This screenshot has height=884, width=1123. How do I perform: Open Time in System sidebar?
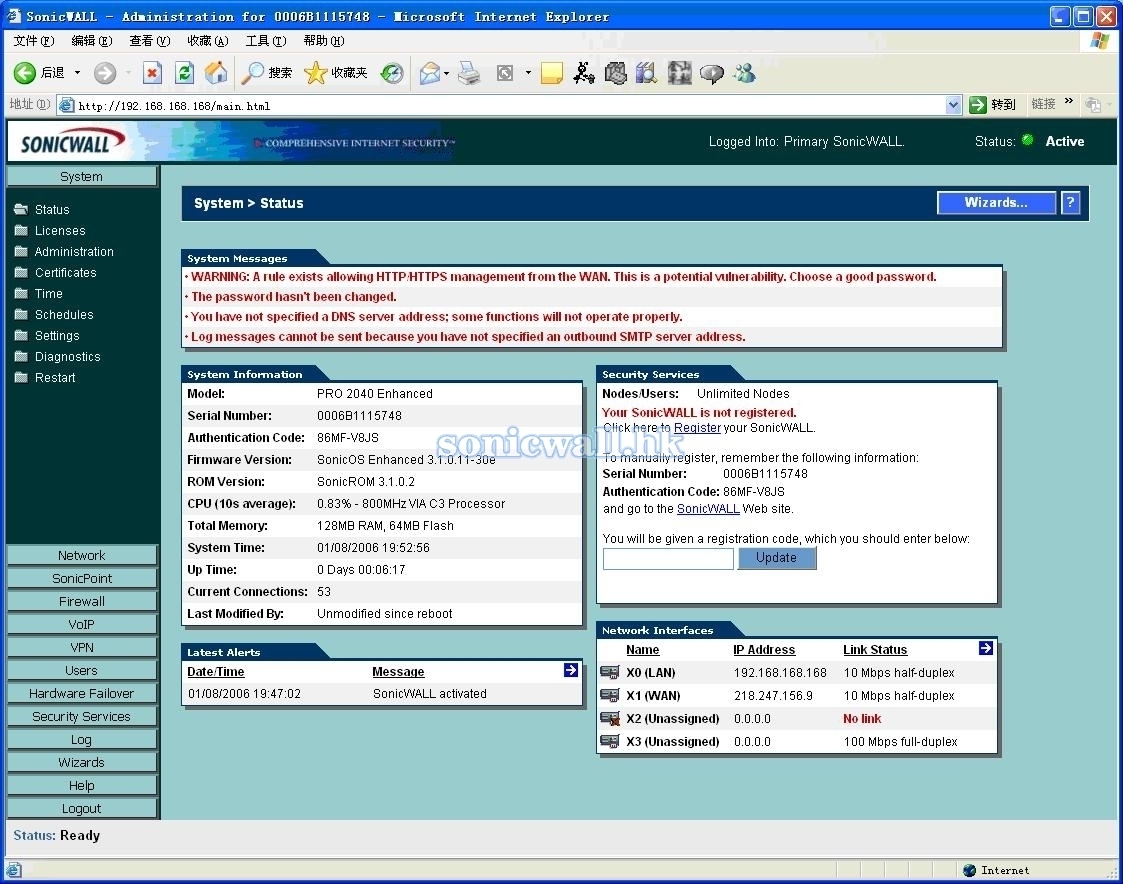pyautogui.click(x=49, y=294)
